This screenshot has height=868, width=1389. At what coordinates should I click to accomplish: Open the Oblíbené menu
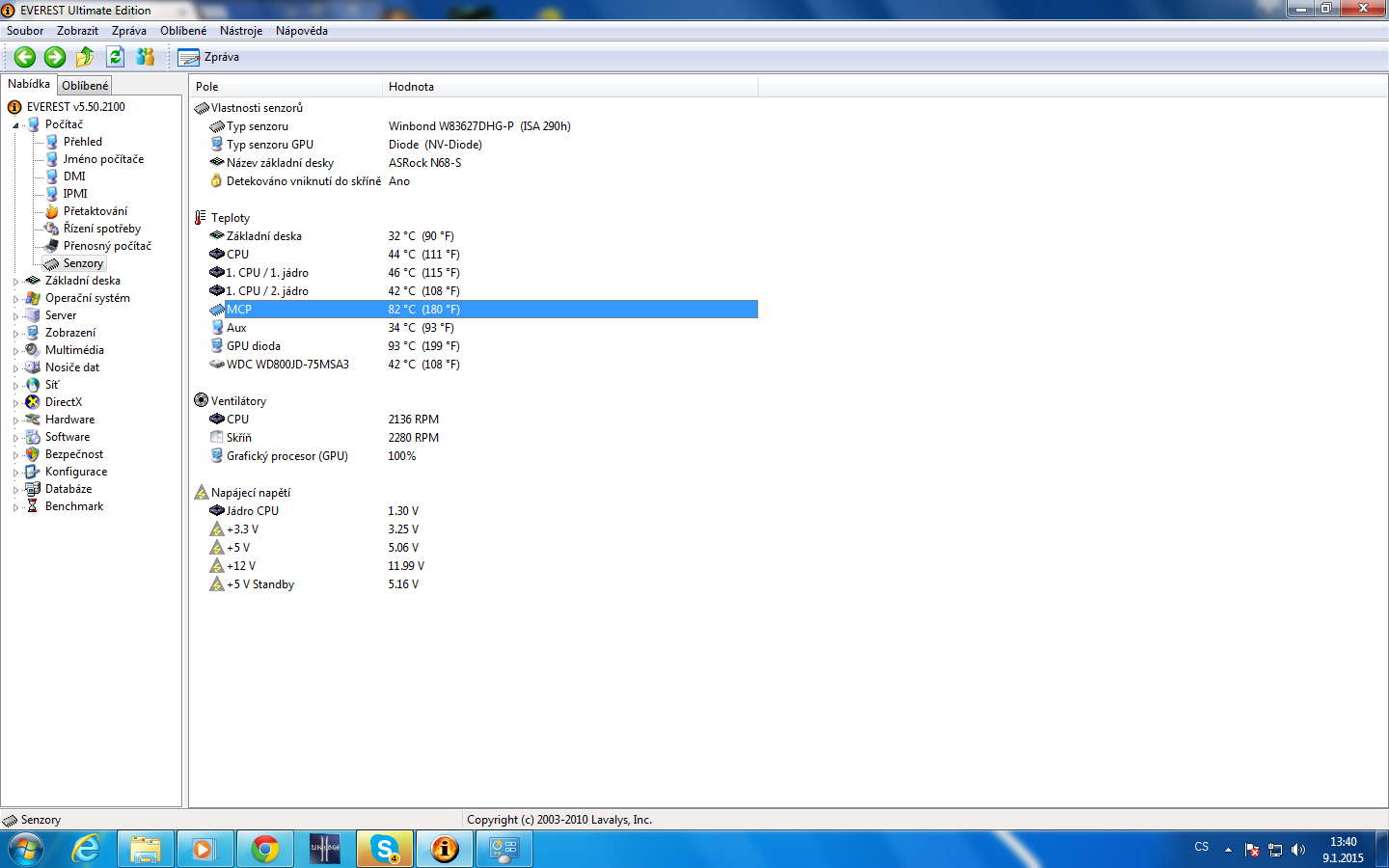(x=183, y=31)
